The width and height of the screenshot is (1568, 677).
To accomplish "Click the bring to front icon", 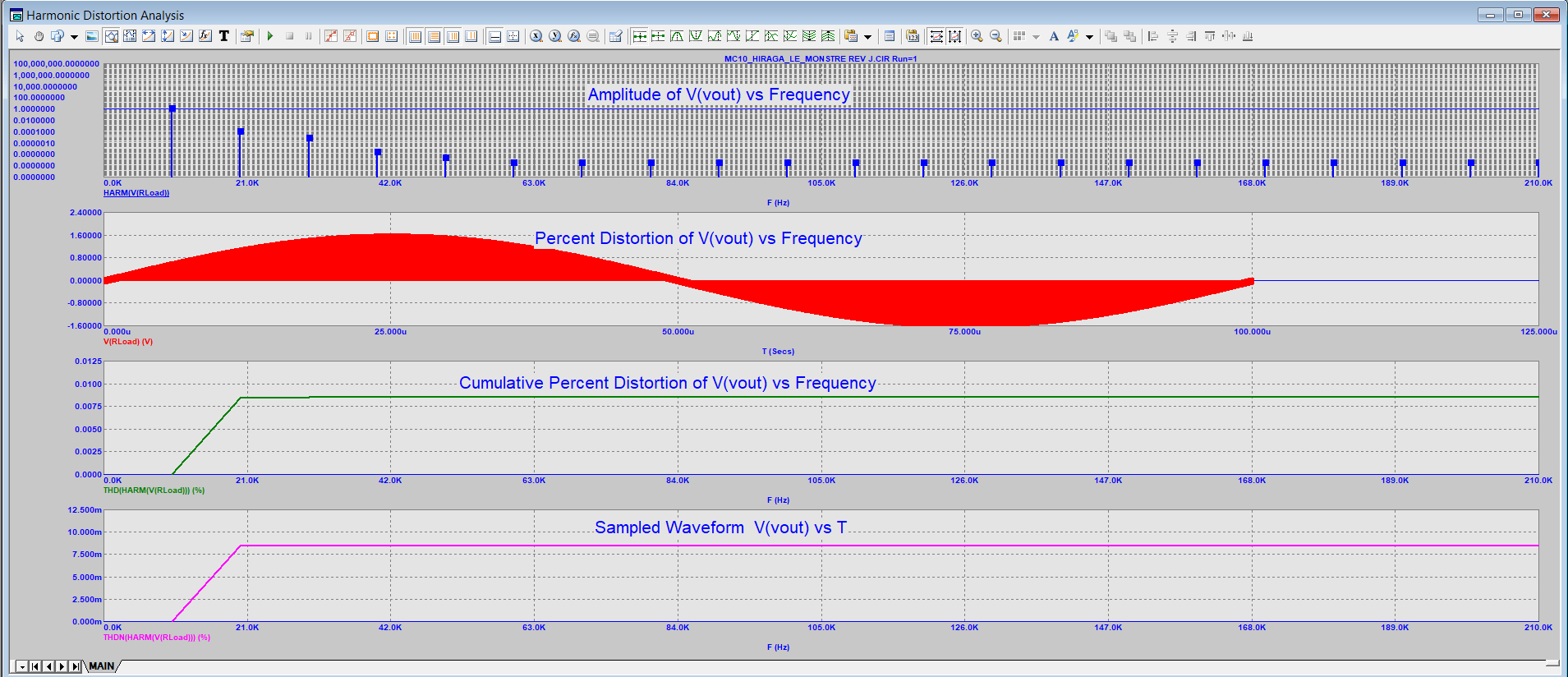I will (x=1110, y=36).
